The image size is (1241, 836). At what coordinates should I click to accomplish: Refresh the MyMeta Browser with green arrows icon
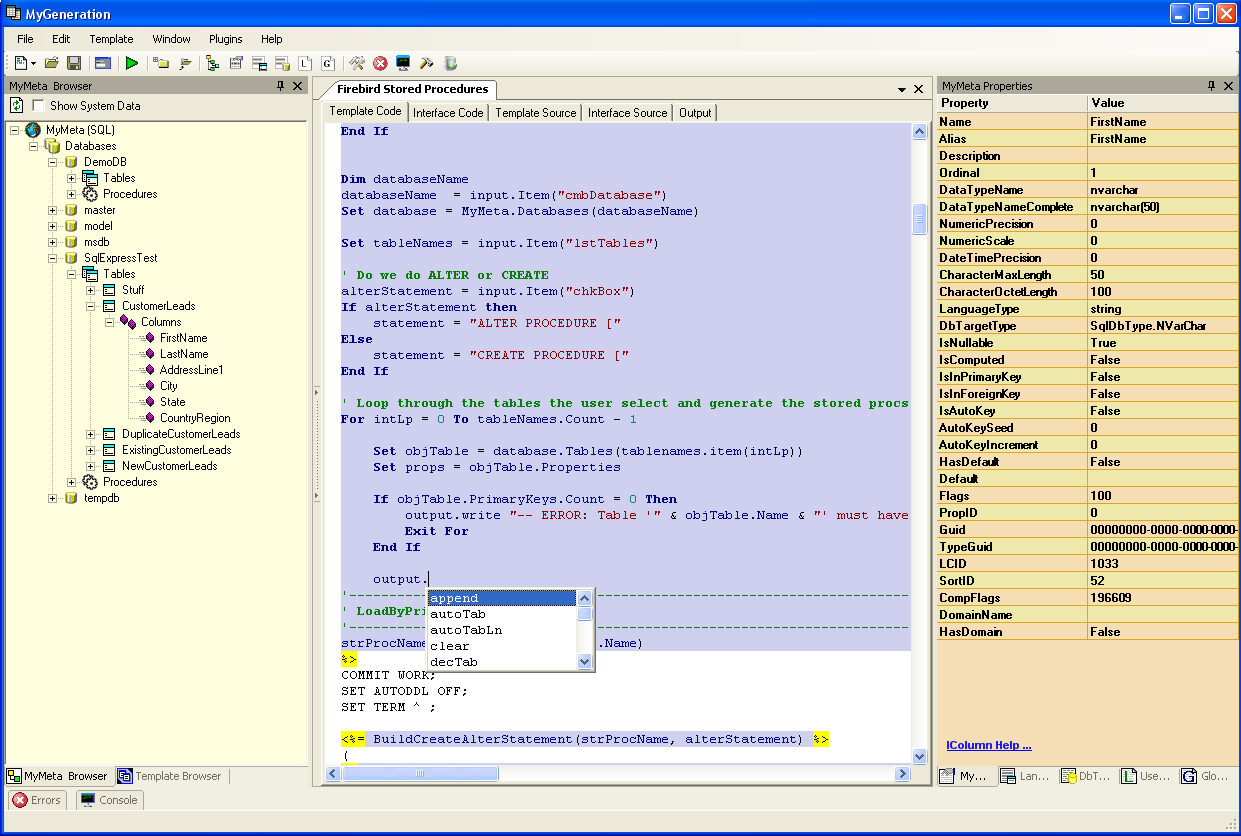(17, 105)
